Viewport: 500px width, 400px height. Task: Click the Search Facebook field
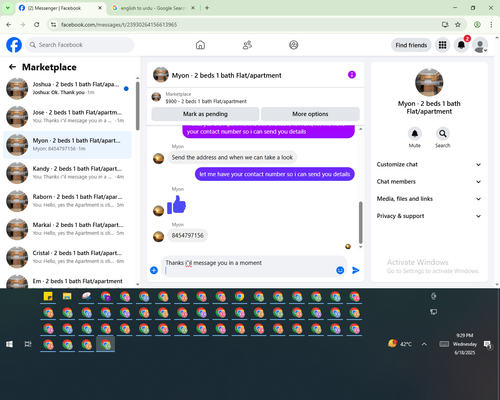(x=80, y=45)
